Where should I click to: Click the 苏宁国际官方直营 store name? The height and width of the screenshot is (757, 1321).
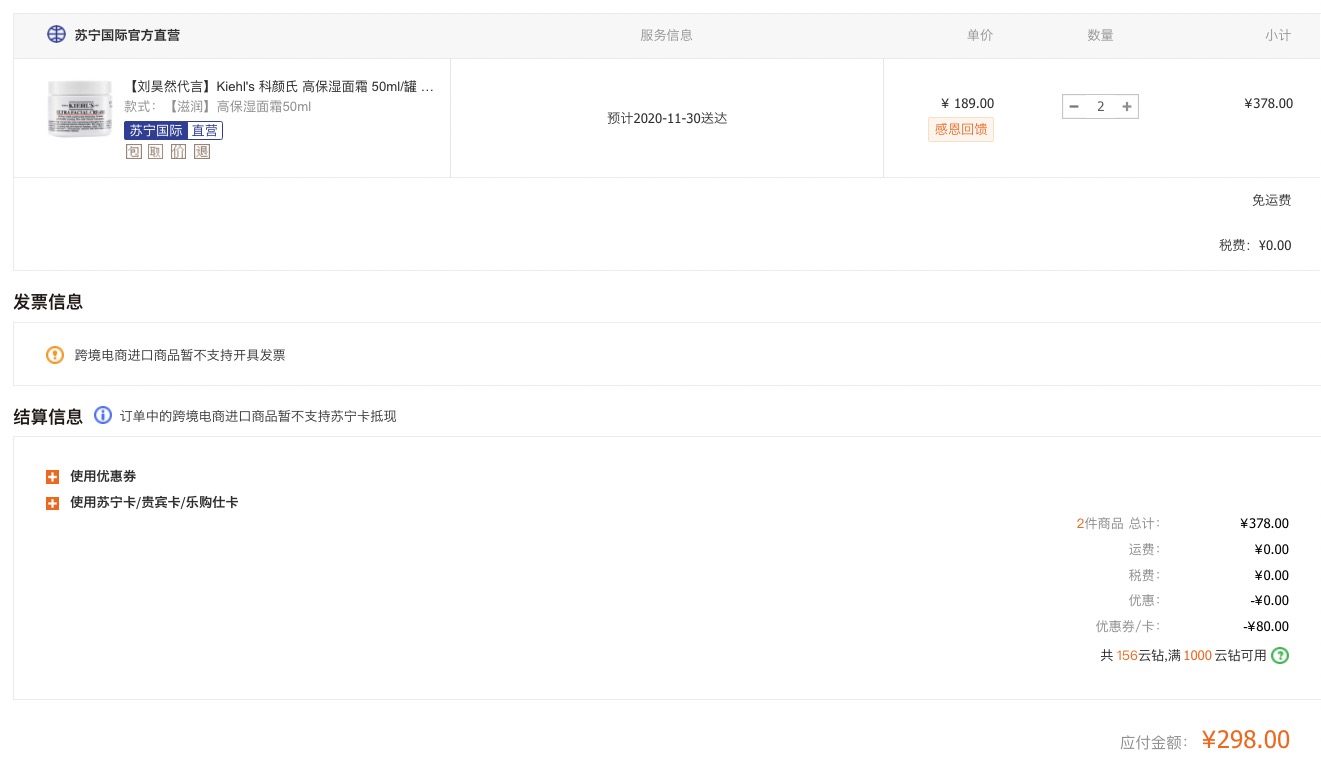(127, 35)
